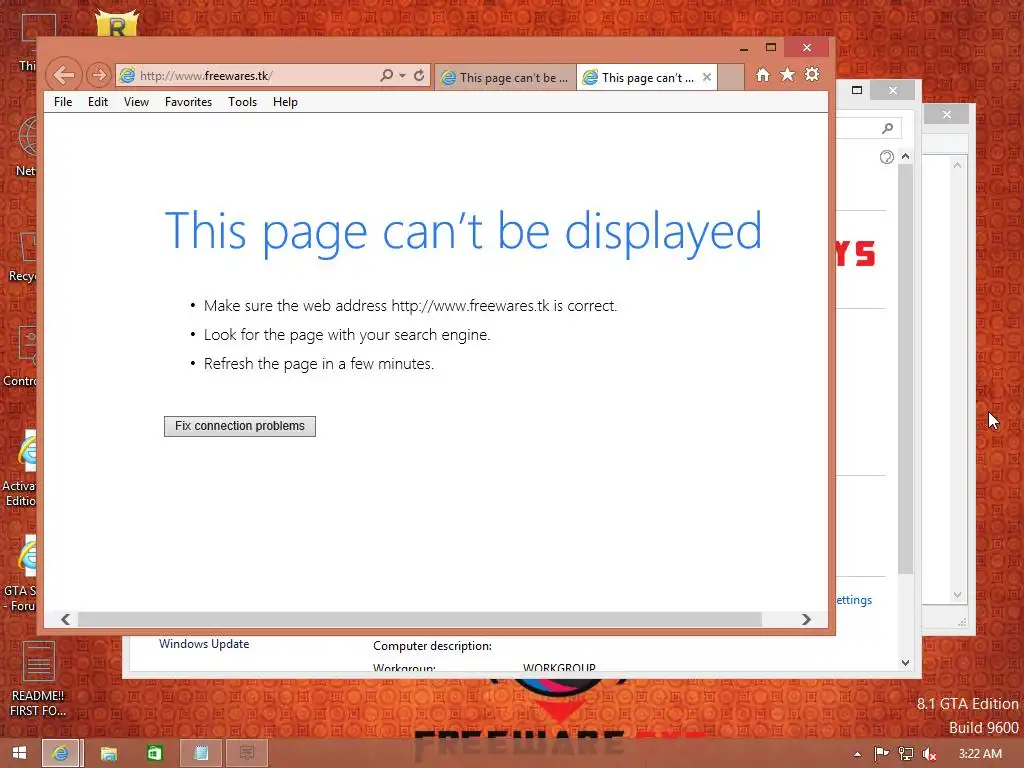
Task: Click the Internet Explorer taskbar icon
Action: tap(61, 753)
